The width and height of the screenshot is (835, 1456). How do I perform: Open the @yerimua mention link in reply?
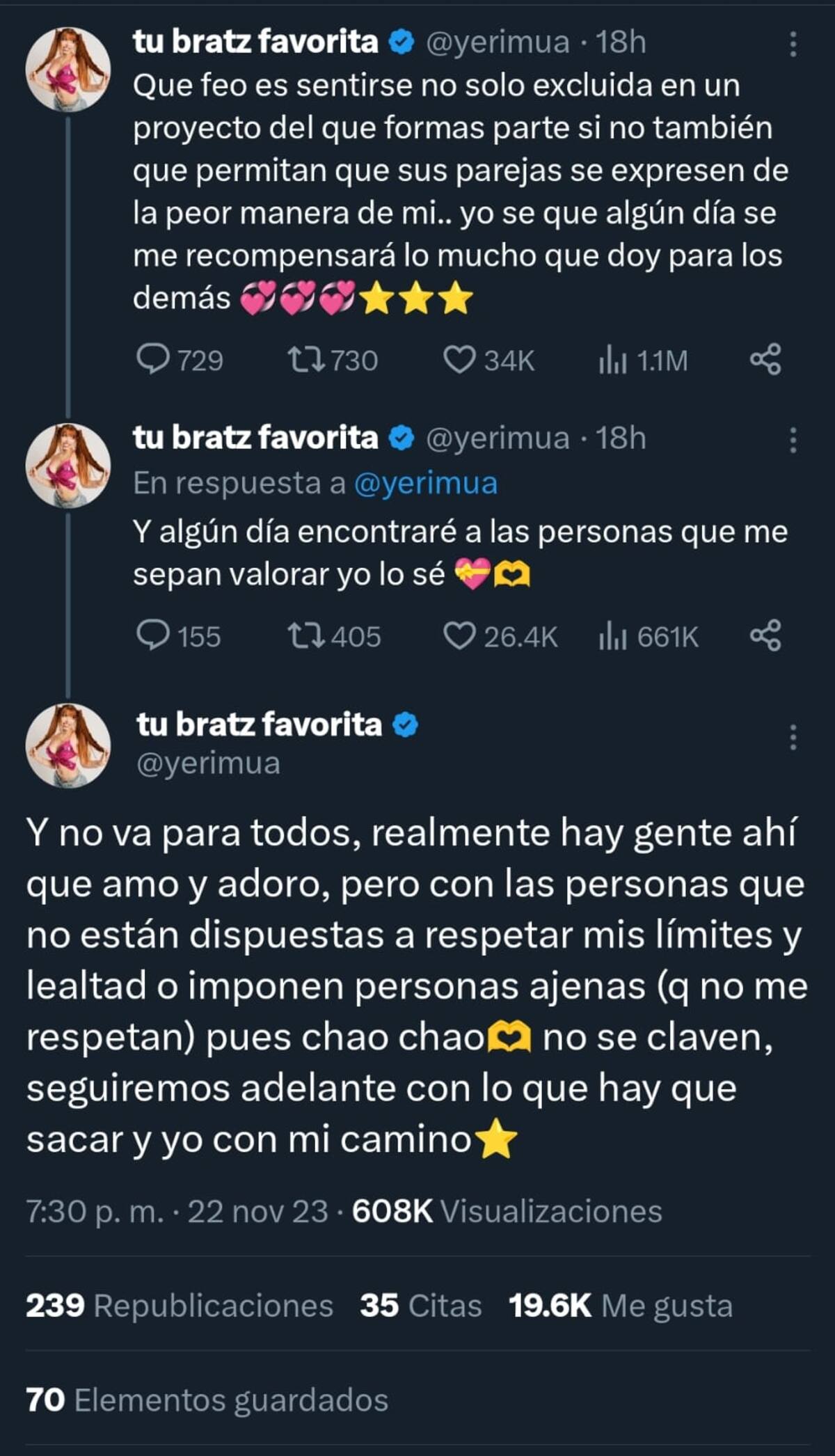click(x=426, y=483)
